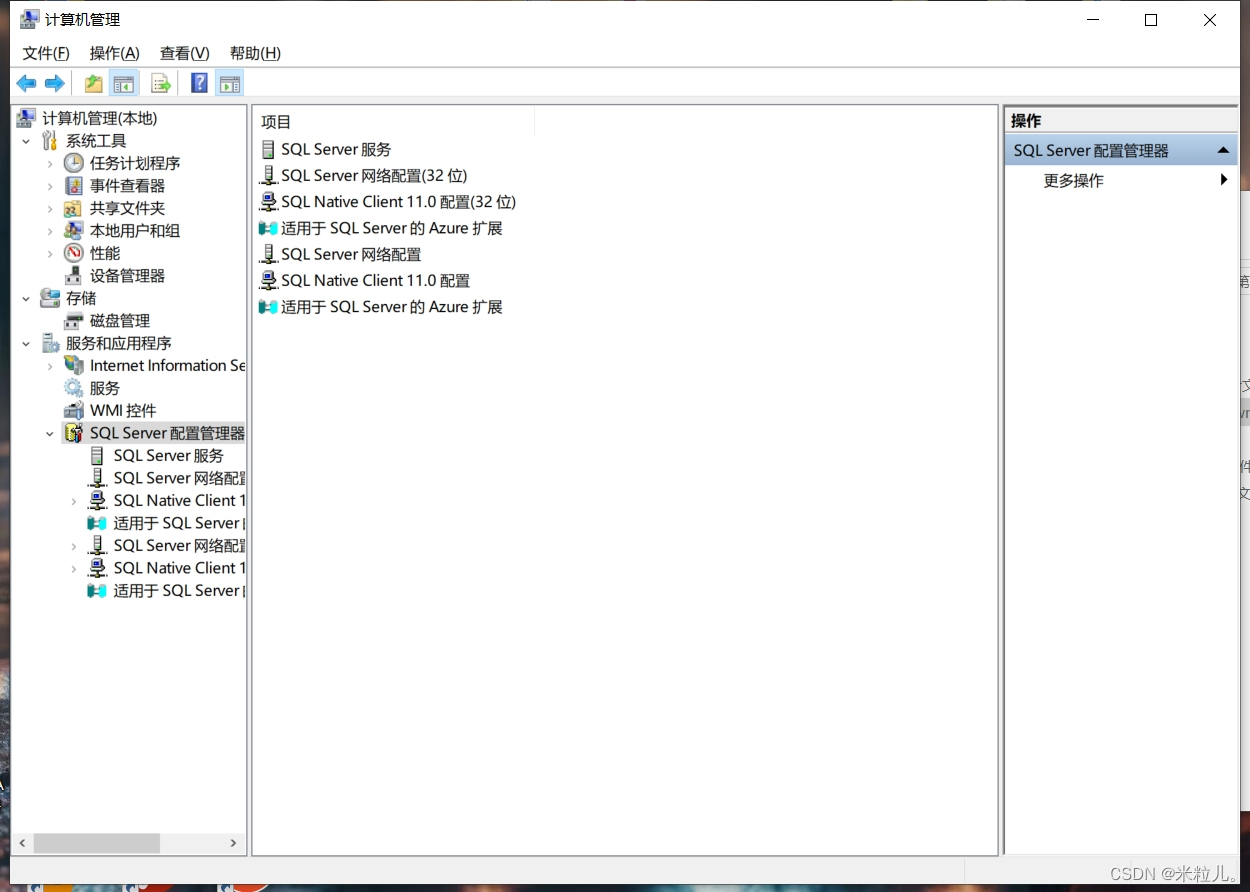This screenshot has width=1250, height=892.
Task: Collapse the 存储 node
Action: tap(26, 298)
